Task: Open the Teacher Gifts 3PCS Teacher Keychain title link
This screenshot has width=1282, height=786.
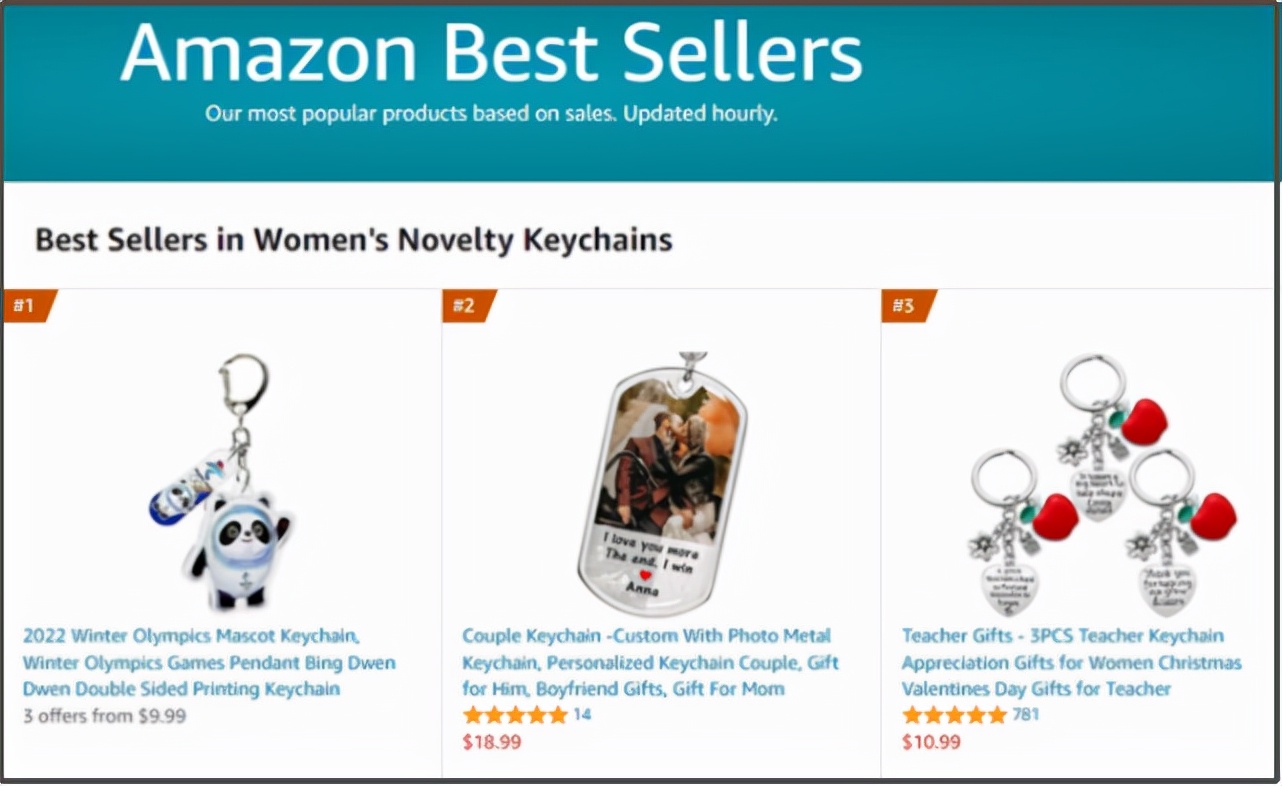Action: click(1071, 662)
